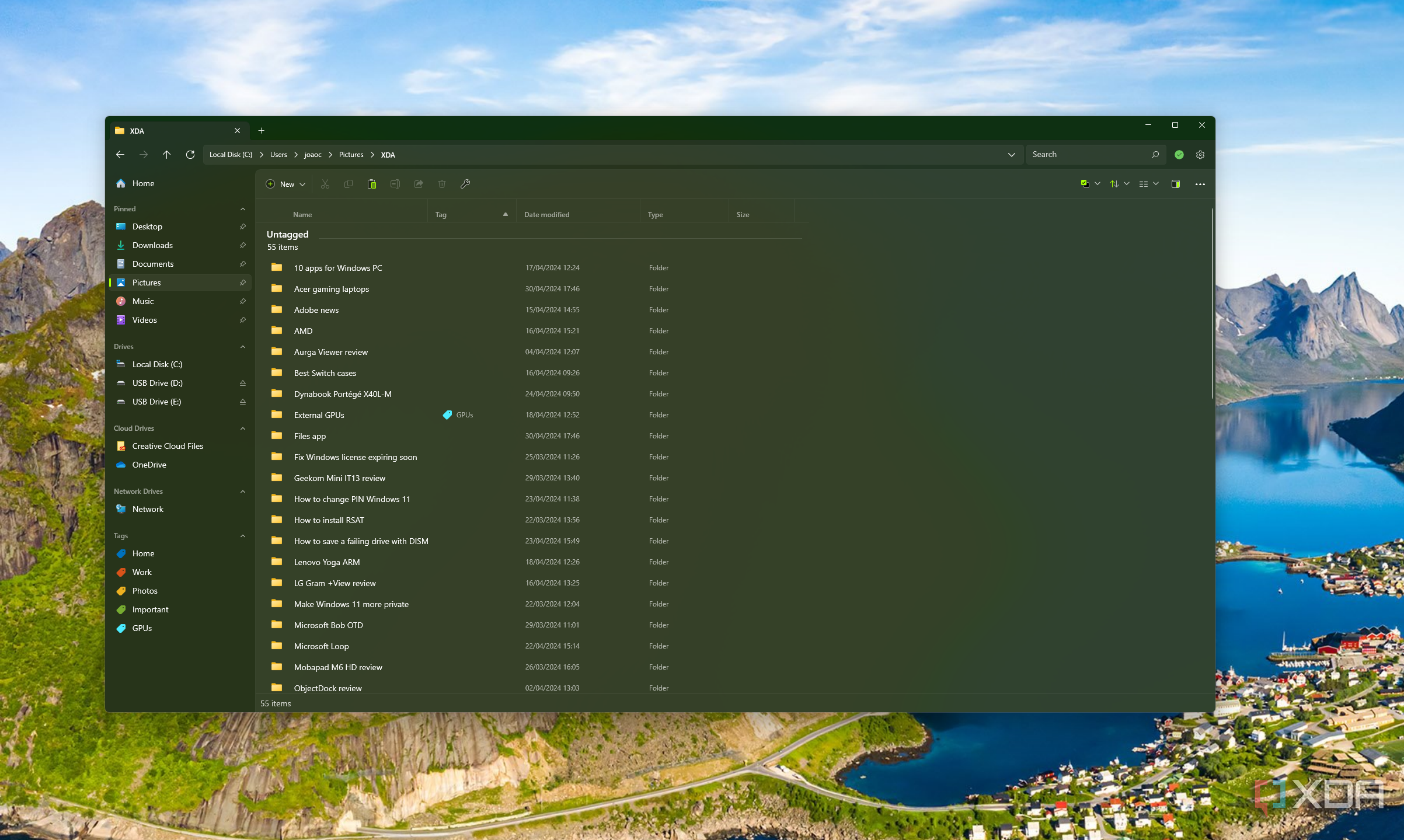1404x840 pixels.
Task: Click the Cut scissors icon in toolbar
Action: pyautogui.click(x=325, y=184)
